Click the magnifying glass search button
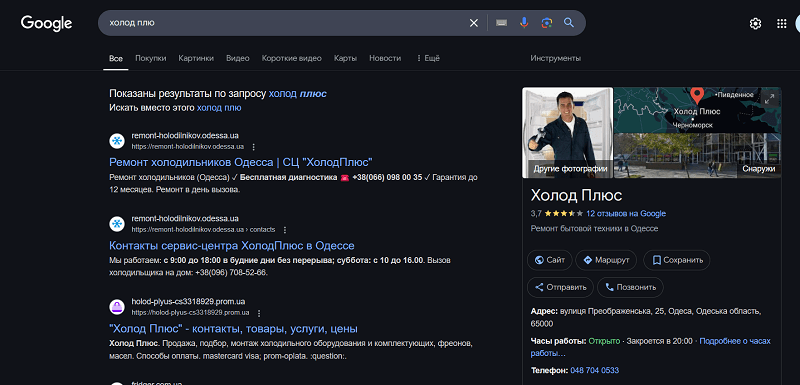The width and height of the screenshot is (800, 385). [569, 23]
